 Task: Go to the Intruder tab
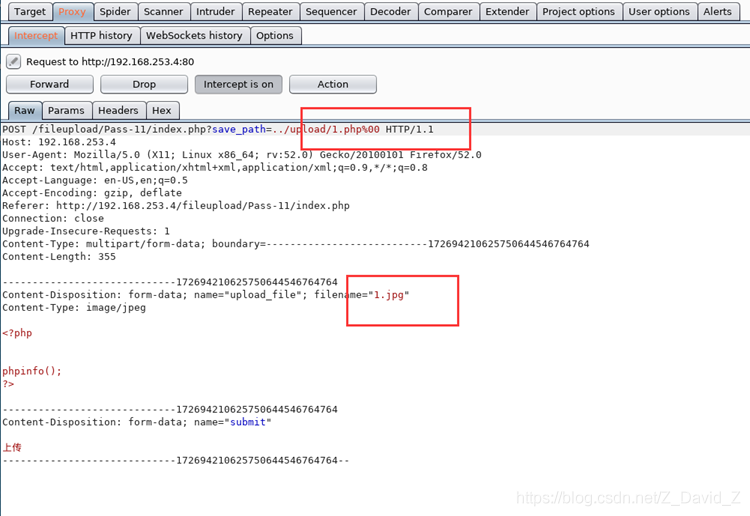pyautogui.click(x=215, y=11)
